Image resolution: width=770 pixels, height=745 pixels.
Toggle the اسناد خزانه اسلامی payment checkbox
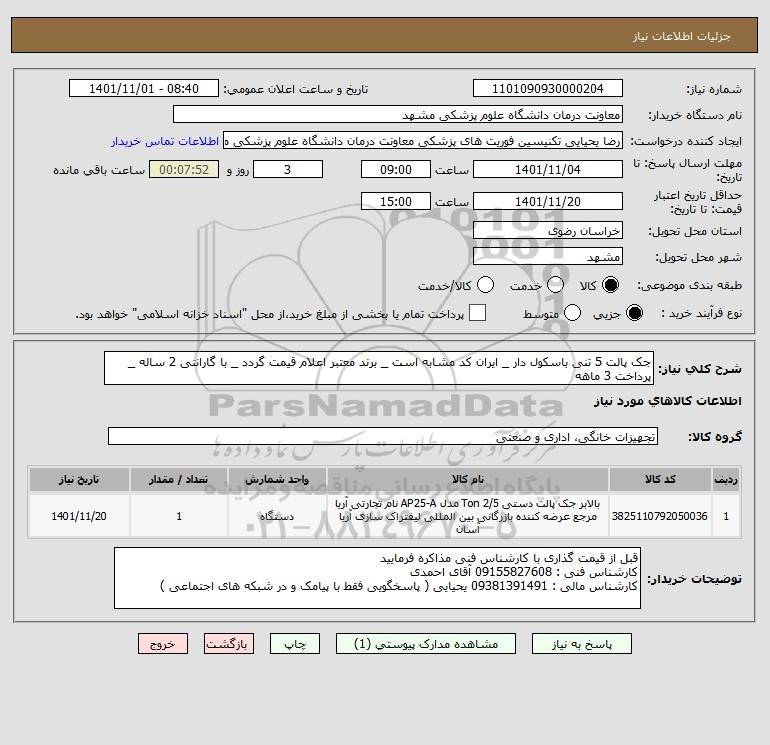point(477,313)
